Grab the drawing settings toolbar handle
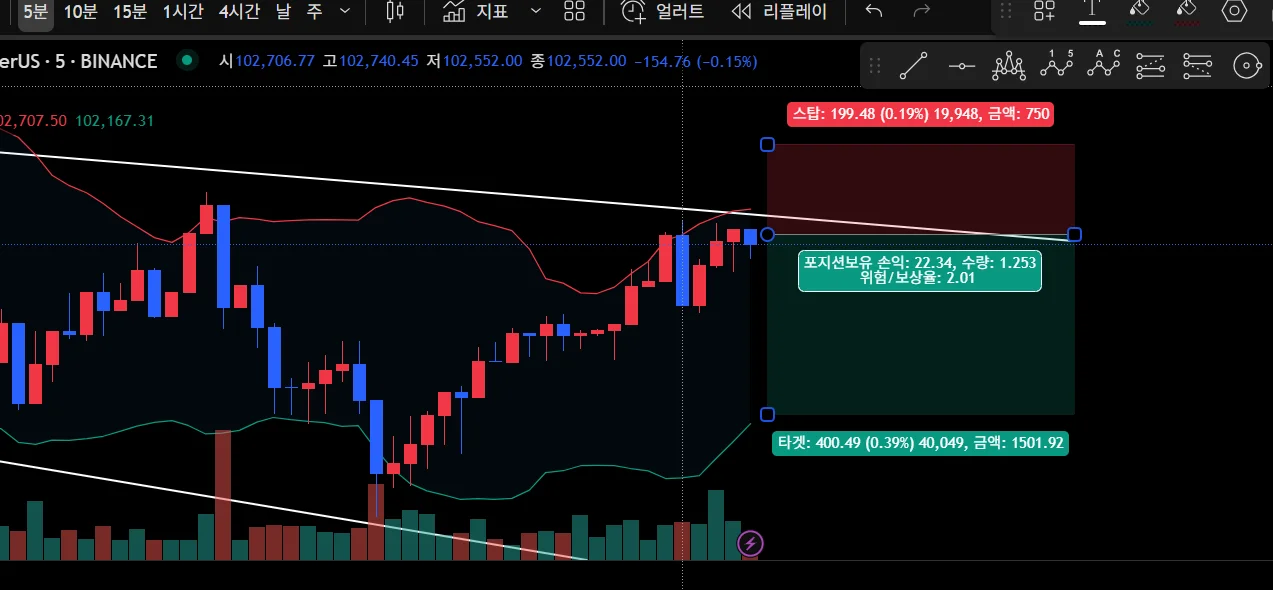This screenshot has width=1273, height=590. click(1006, 11)
